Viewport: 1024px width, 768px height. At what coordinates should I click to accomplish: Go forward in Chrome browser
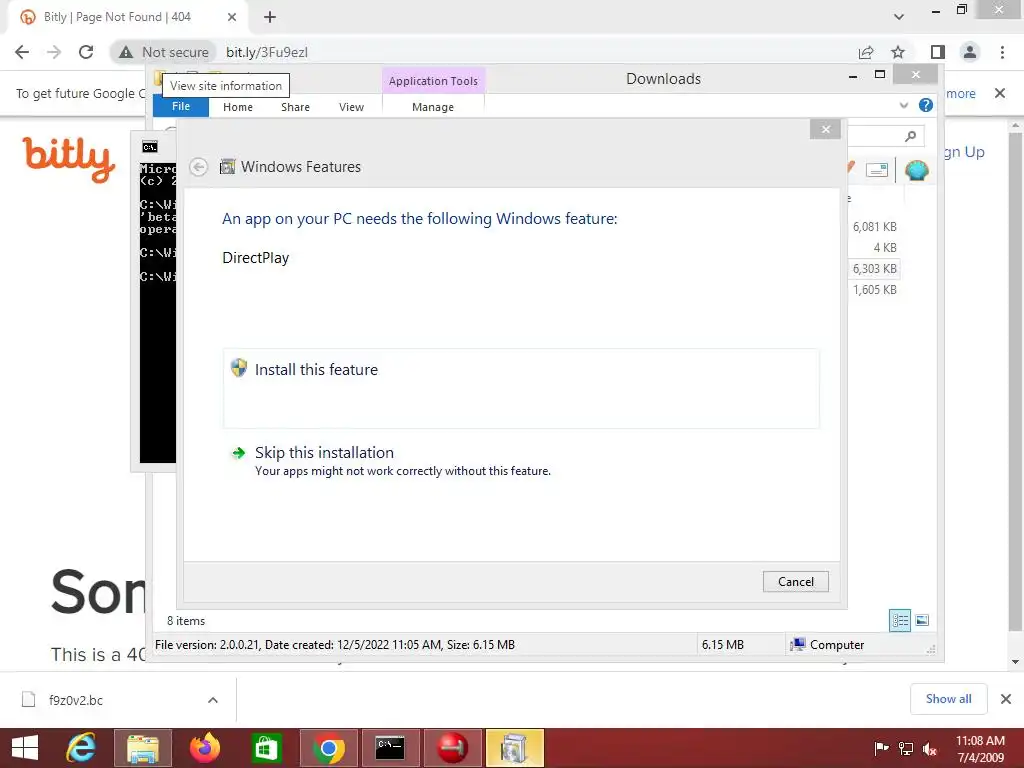point(54,52)
